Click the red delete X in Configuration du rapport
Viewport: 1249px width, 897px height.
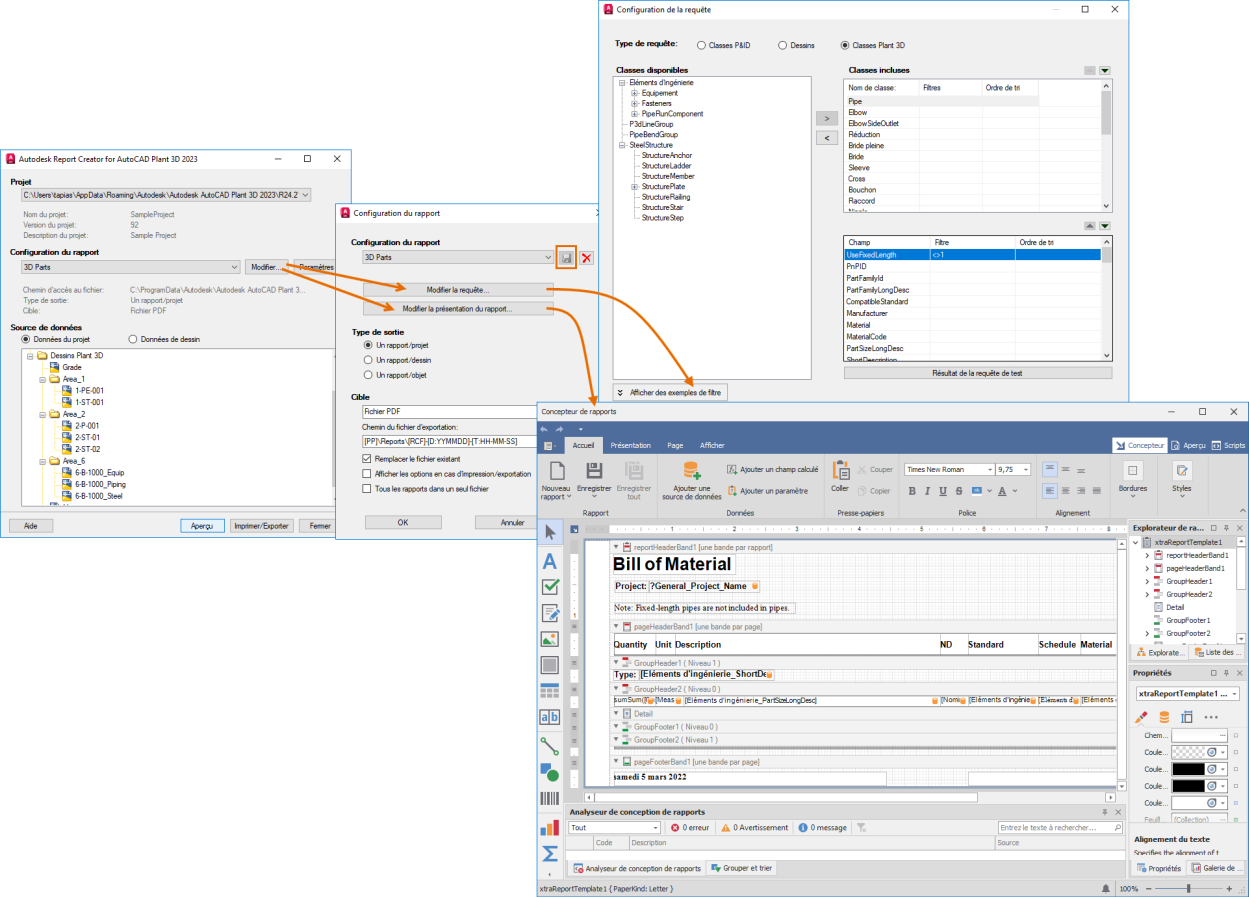587,258
